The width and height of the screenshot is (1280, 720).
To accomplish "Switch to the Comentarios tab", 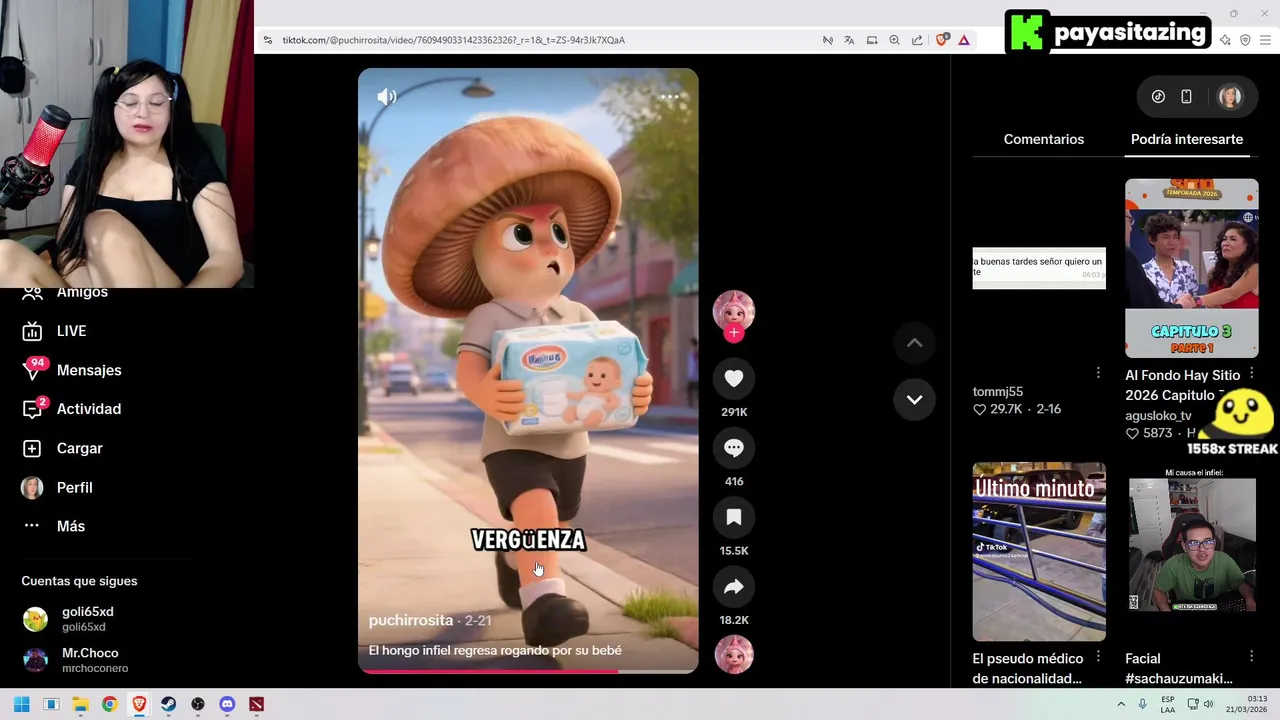I will click(1043, 139).
